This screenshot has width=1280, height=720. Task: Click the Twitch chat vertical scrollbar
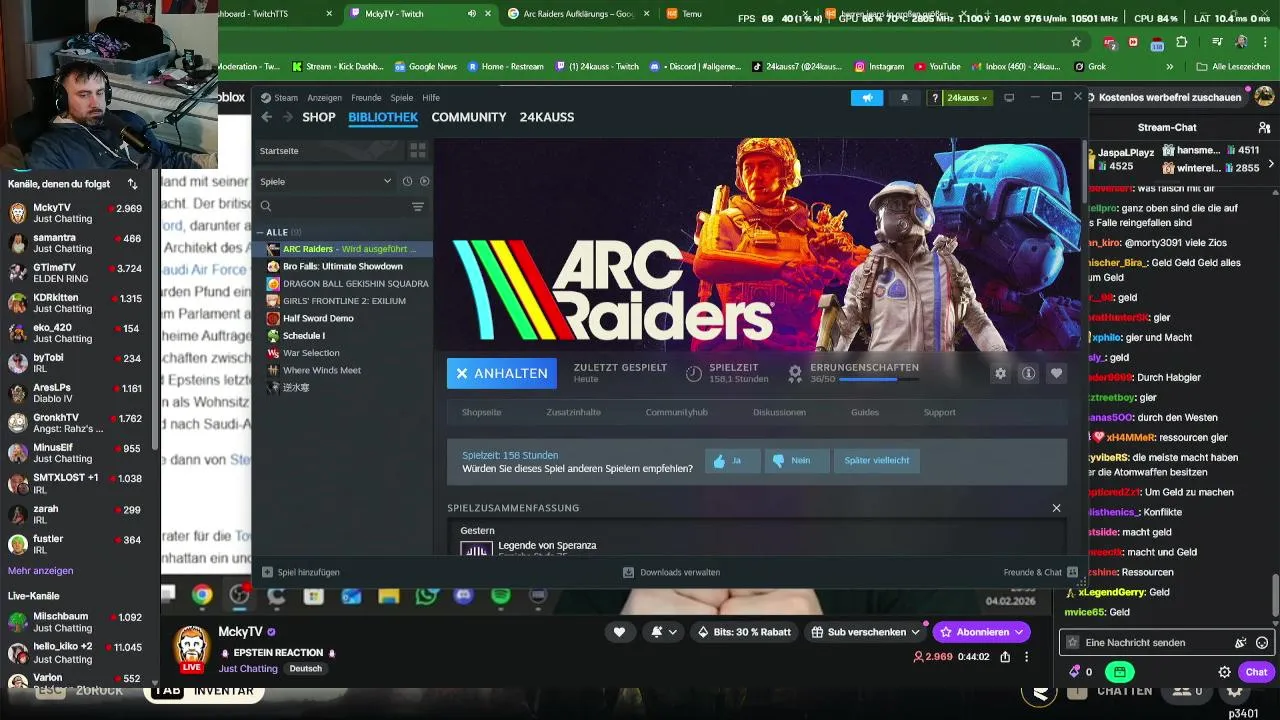(x=1275, y=597)
